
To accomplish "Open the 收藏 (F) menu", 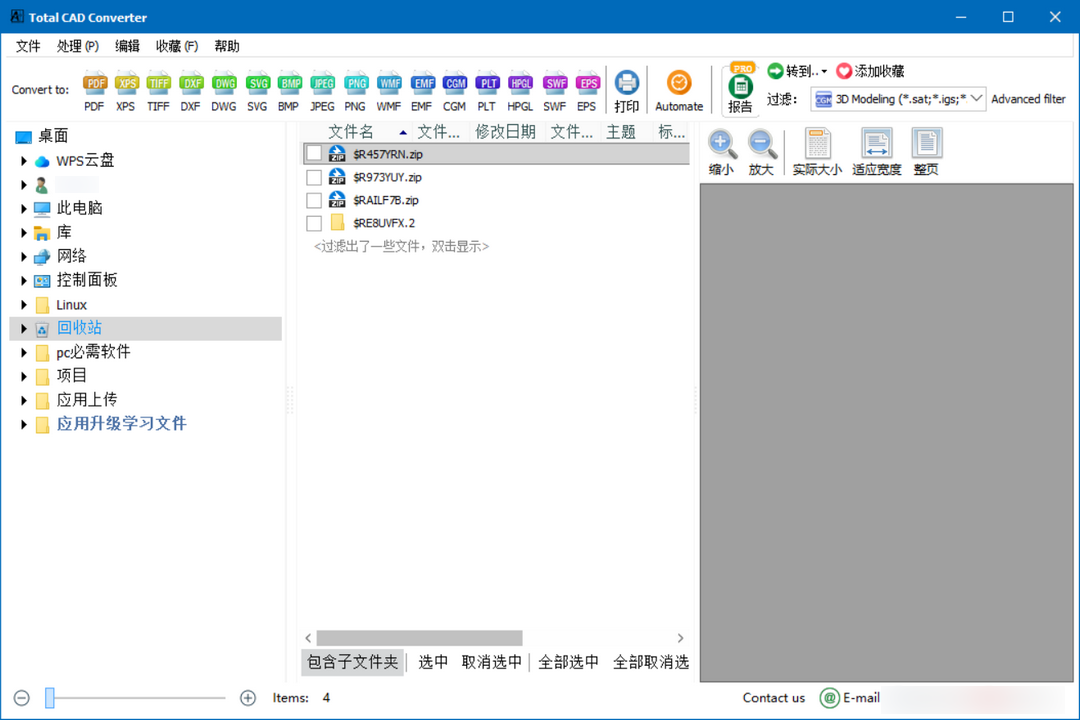I will click(175, 45).
